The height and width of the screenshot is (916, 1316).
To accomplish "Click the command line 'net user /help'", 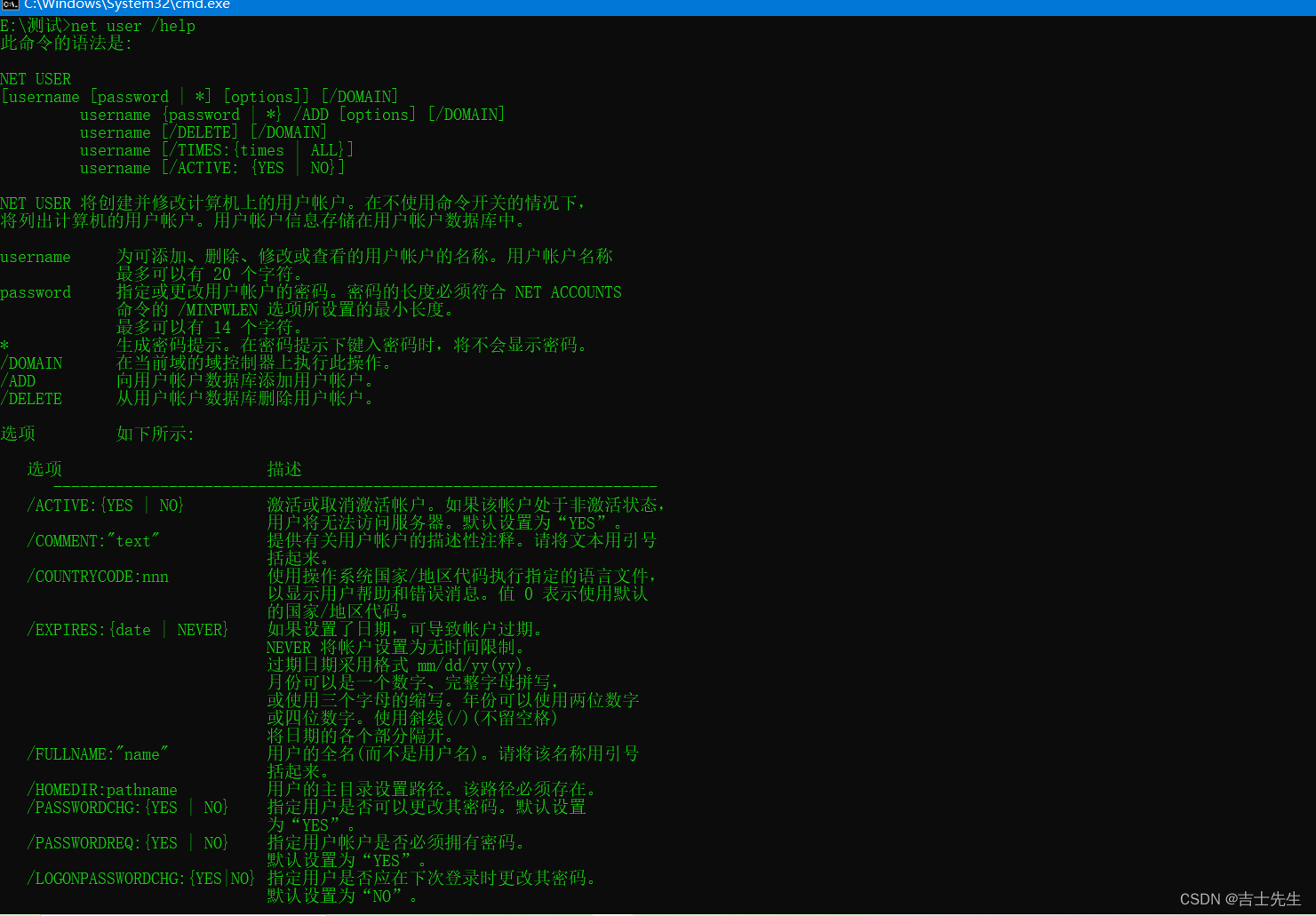I will click(x=133, y=26).
